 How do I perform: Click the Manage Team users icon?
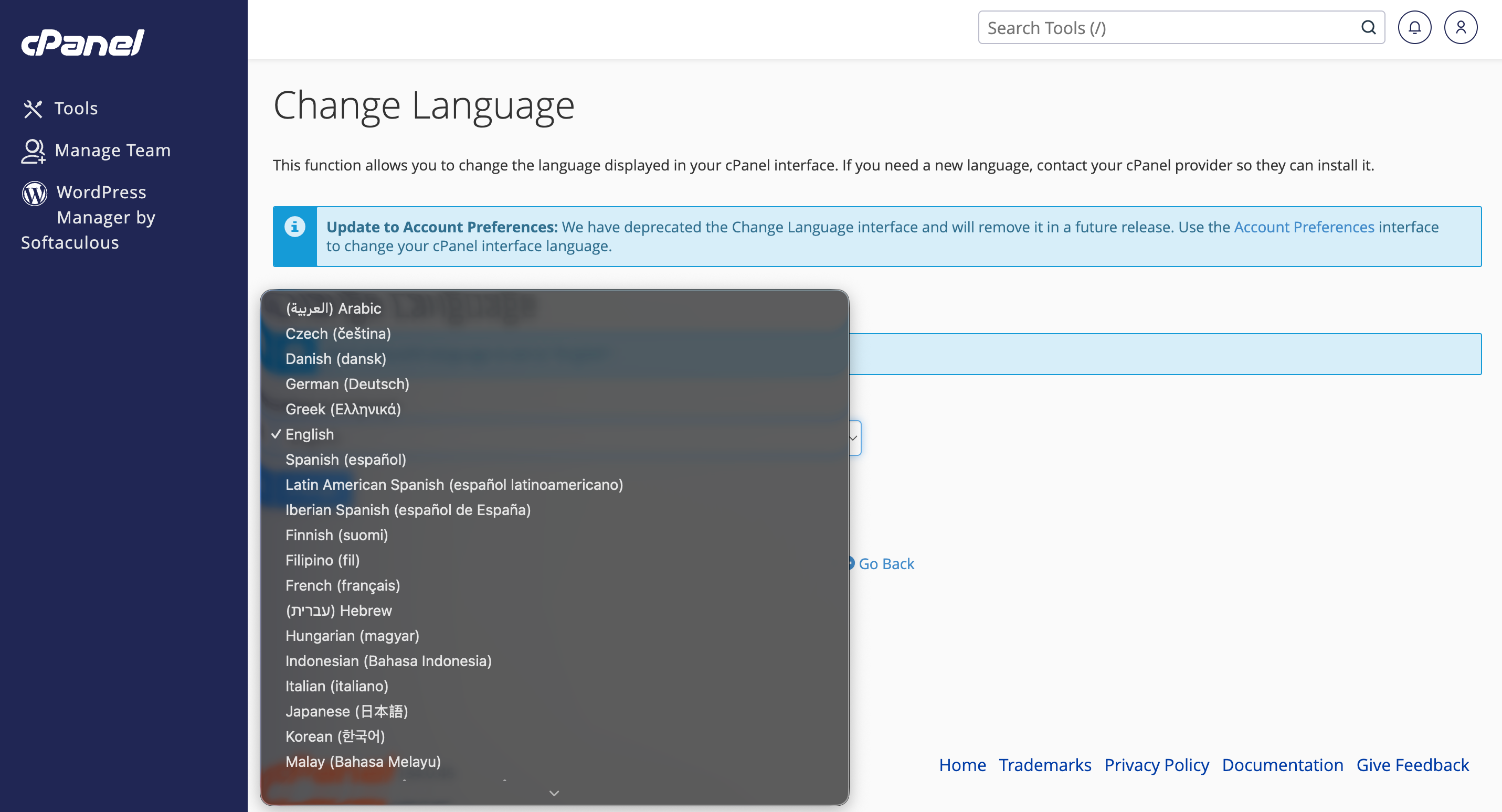click(33, 151)
